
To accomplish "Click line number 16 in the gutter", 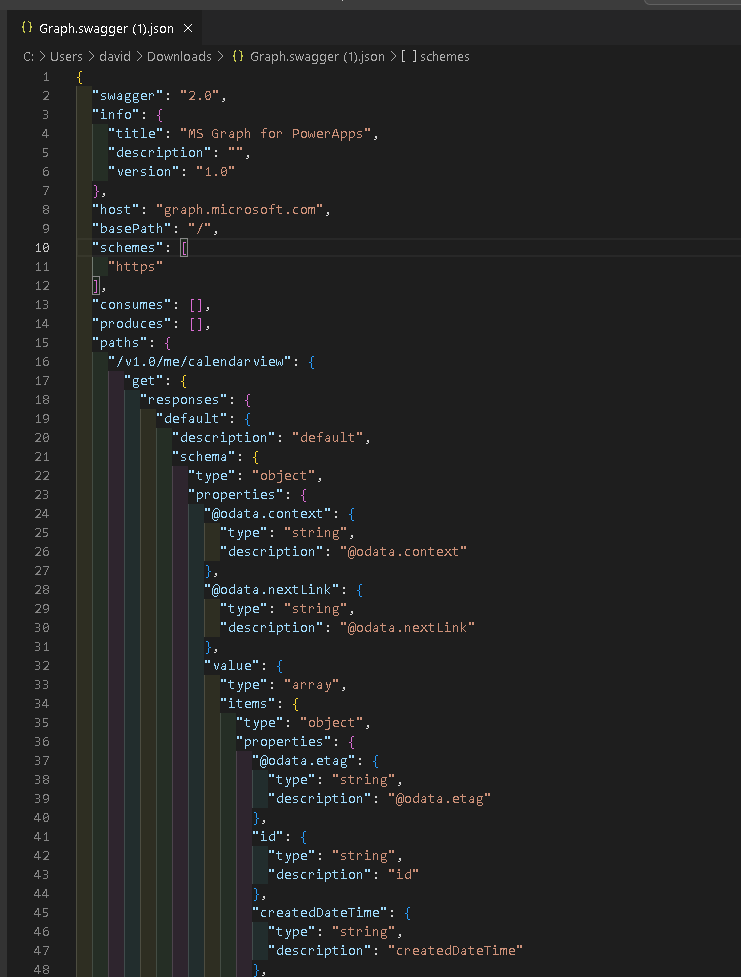I will [42, 362].
